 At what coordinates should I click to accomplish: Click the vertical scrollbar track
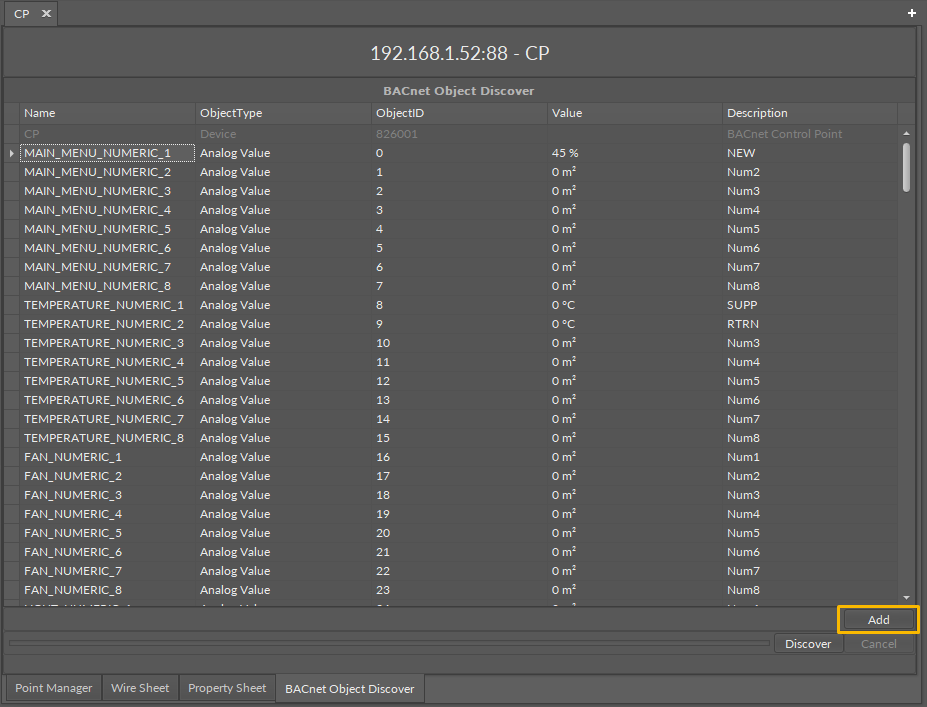click(908, 400)
